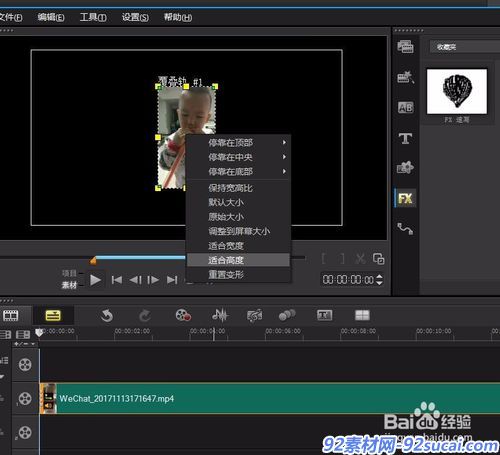Open the Path motion panel icon
This screenshot has width=500, height=455.
click(405, 229)
